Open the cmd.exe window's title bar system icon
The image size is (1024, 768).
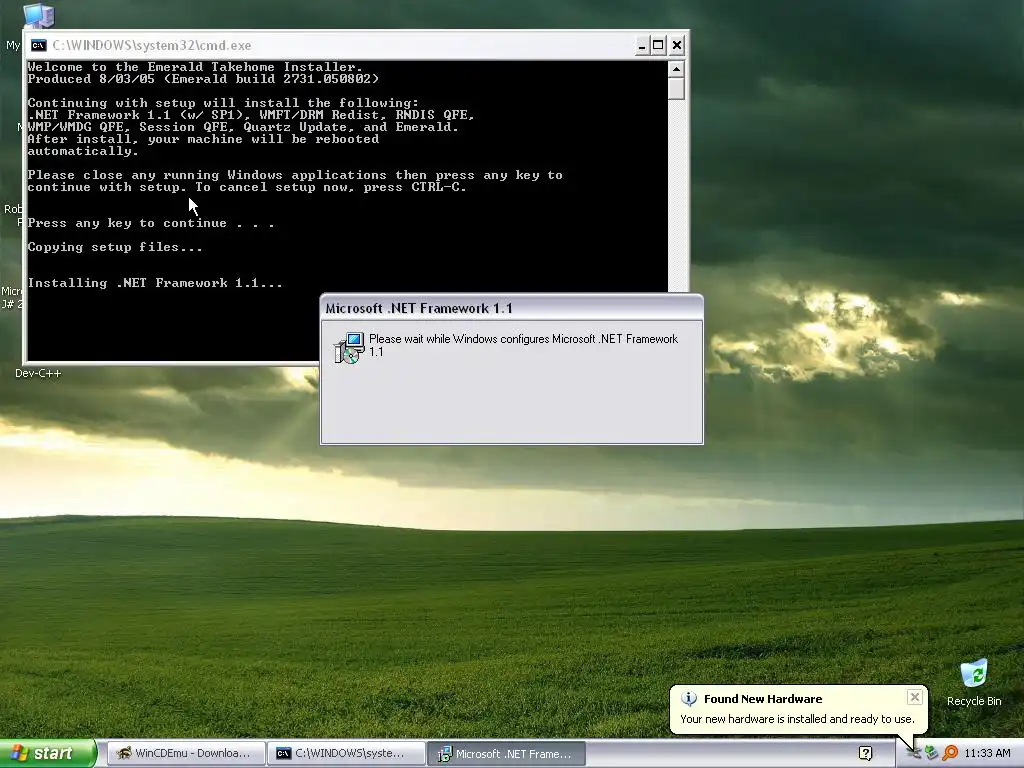click(39, 45)
